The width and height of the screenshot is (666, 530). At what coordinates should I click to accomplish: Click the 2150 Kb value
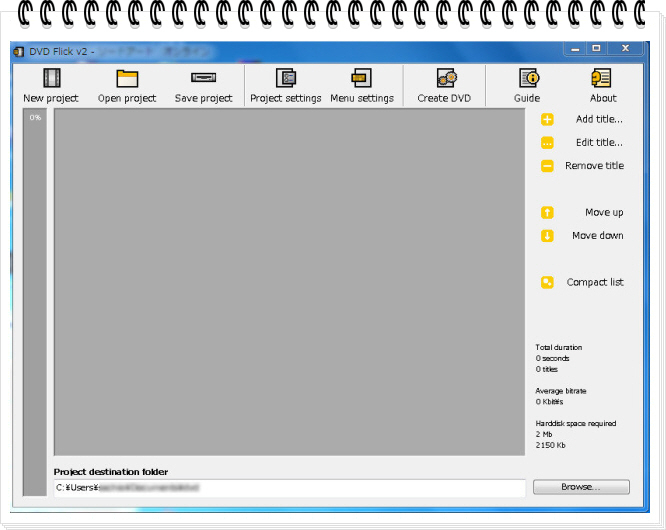click(550, 445)
